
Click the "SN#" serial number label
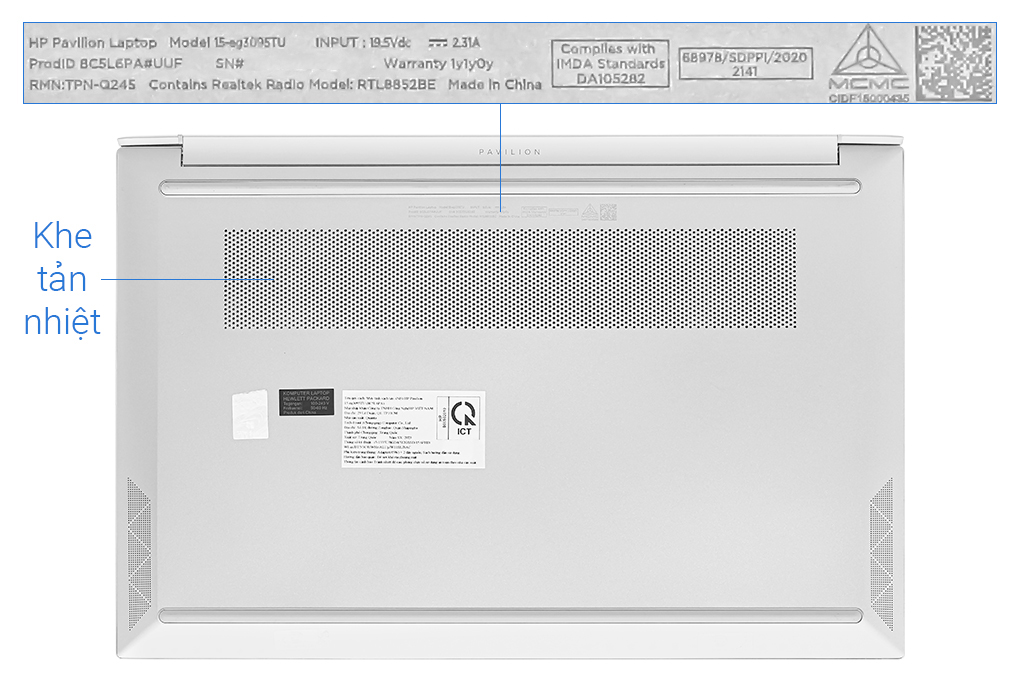(230, 64)
